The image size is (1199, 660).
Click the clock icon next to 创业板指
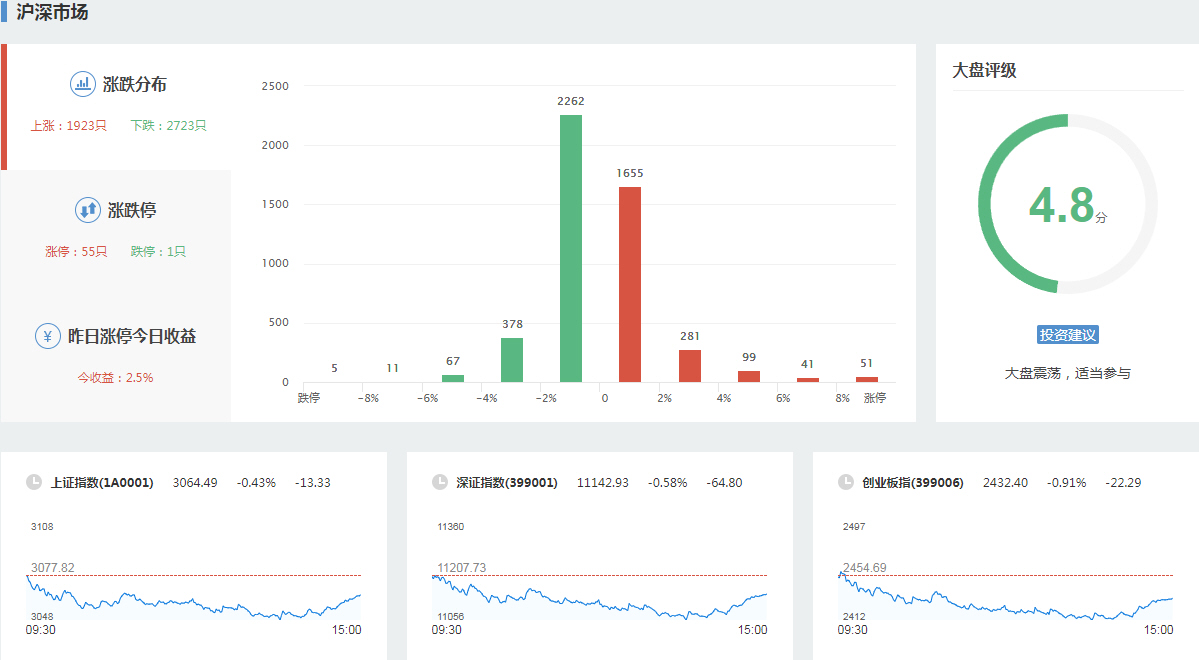pos(846,483)
